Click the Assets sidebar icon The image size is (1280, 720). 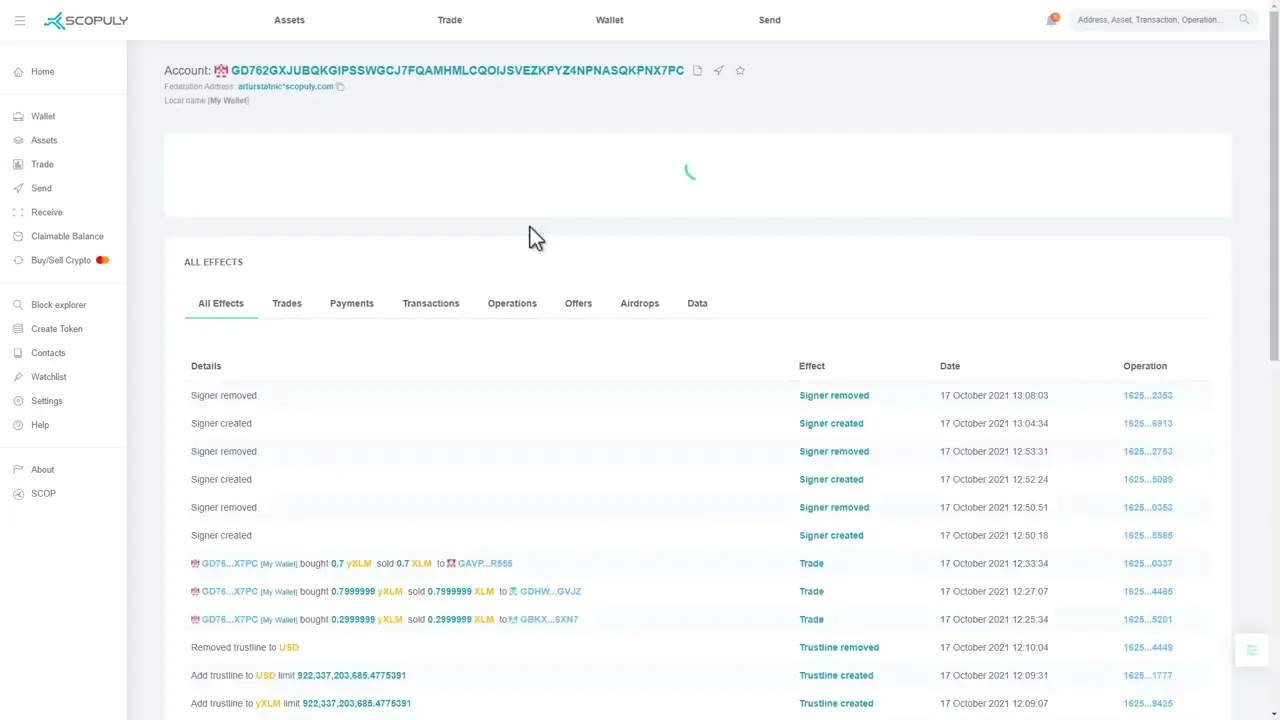(18, 140)
